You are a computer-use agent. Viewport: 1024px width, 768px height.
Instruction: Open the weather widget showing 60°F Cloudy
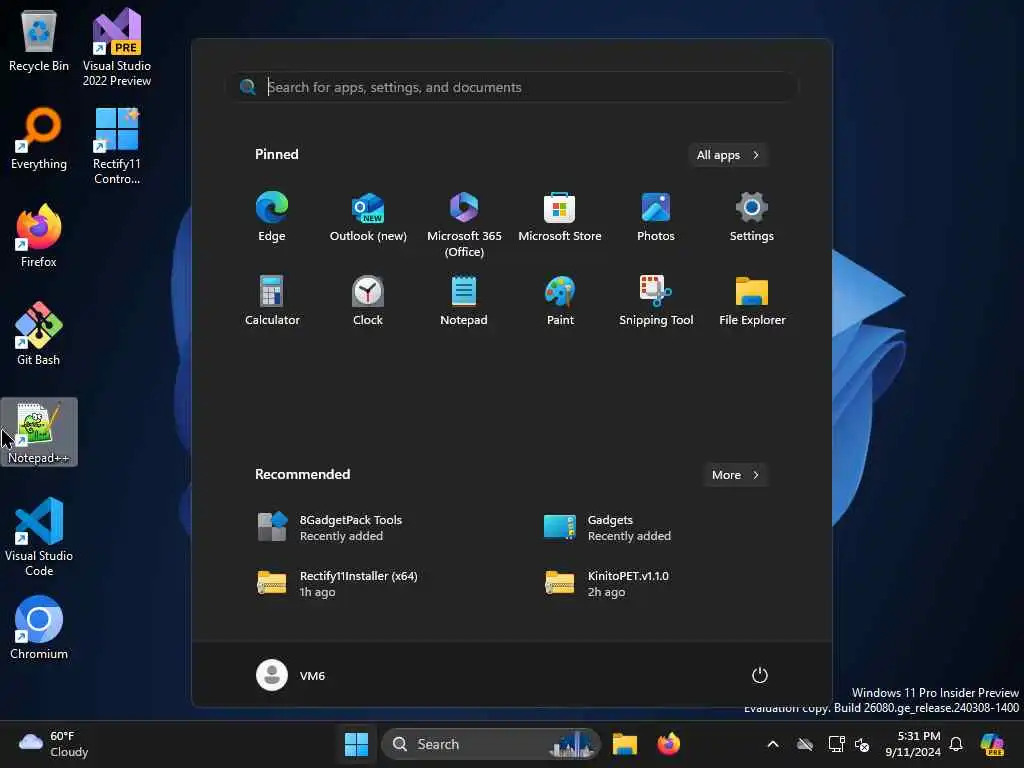coord(54,744)
